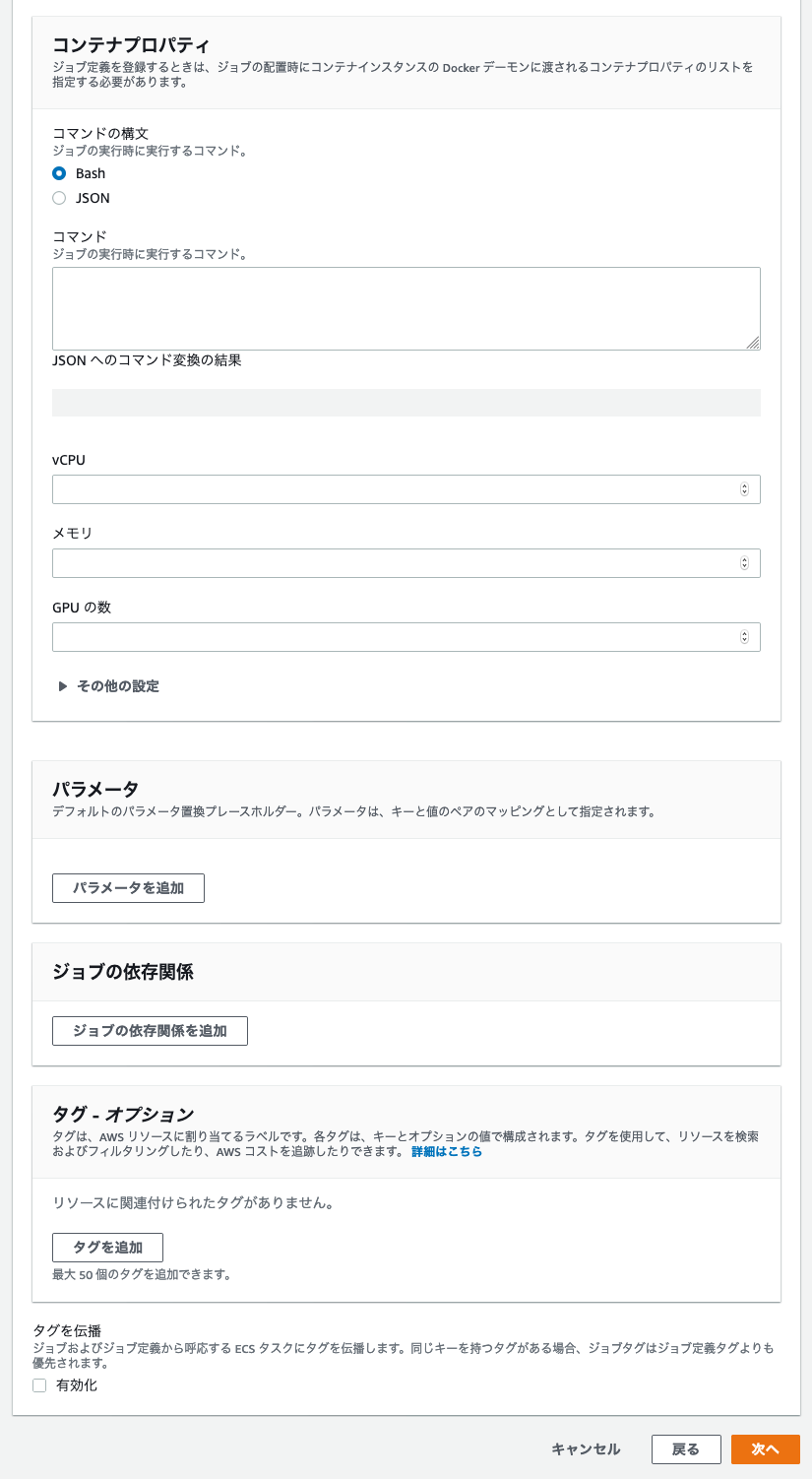Click the パラメータ section heading
Screen dimensions: 812x1479
95,789
